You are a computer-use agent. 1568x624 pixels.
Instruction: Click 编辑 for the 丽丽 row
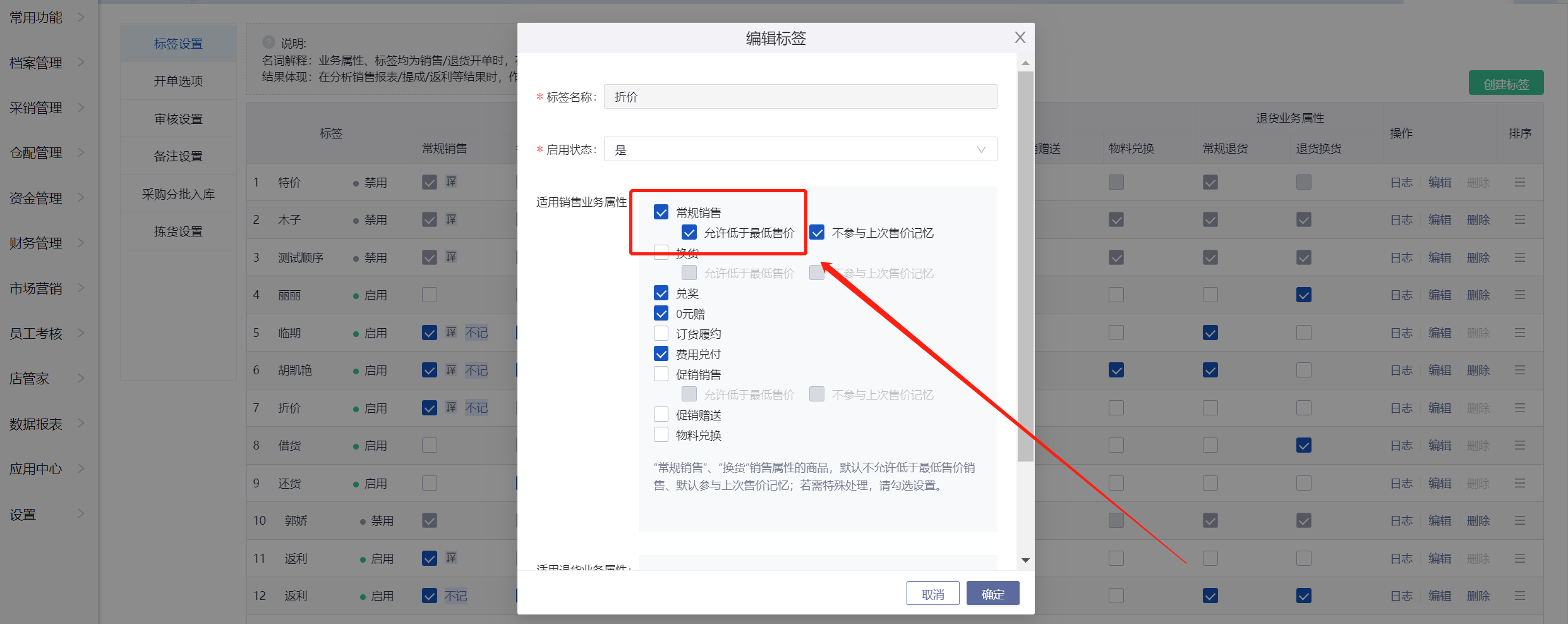coord(1440,295)
